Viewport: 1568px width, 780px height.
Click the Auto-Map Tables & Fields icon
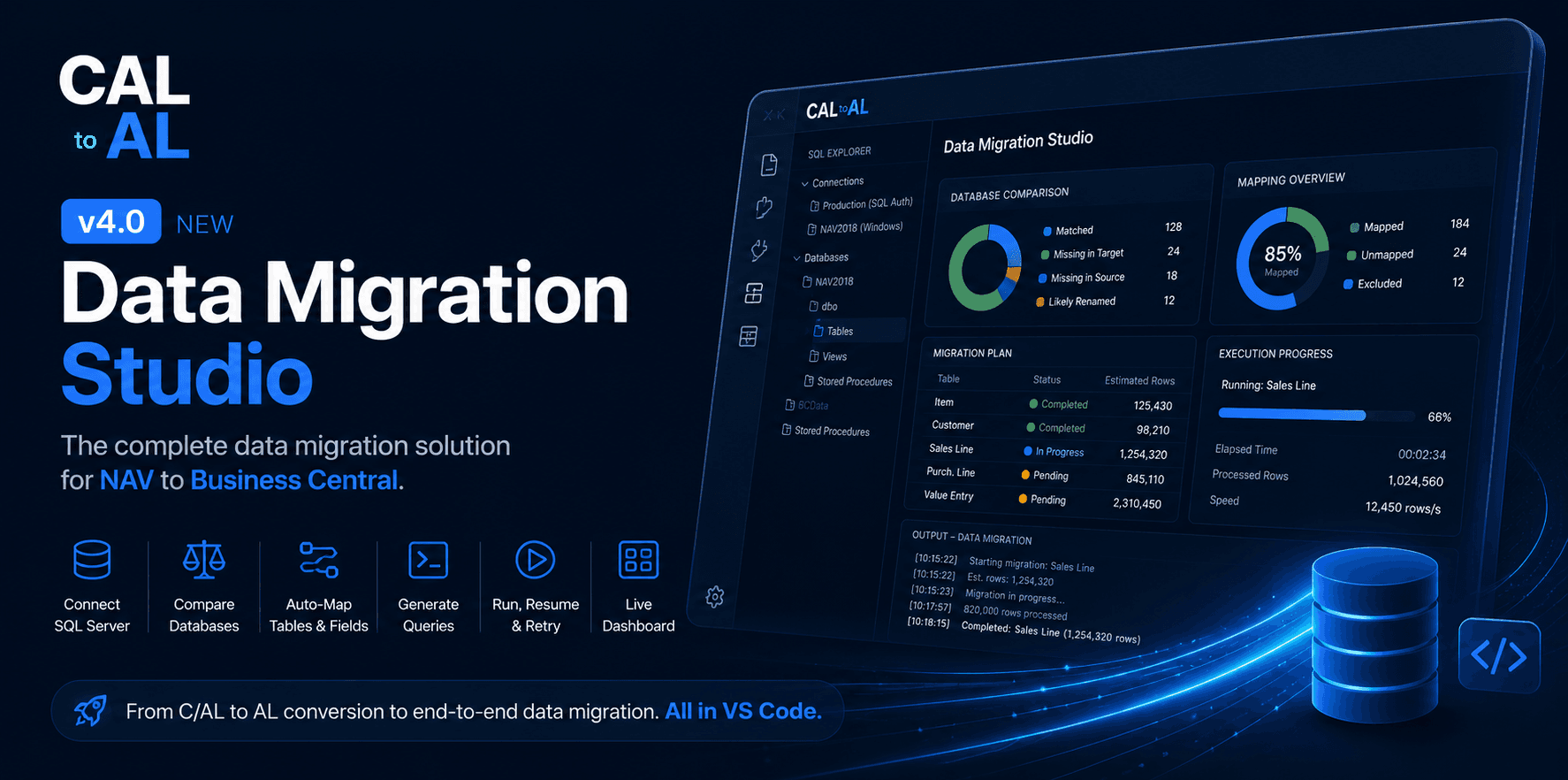coord(319,559)
